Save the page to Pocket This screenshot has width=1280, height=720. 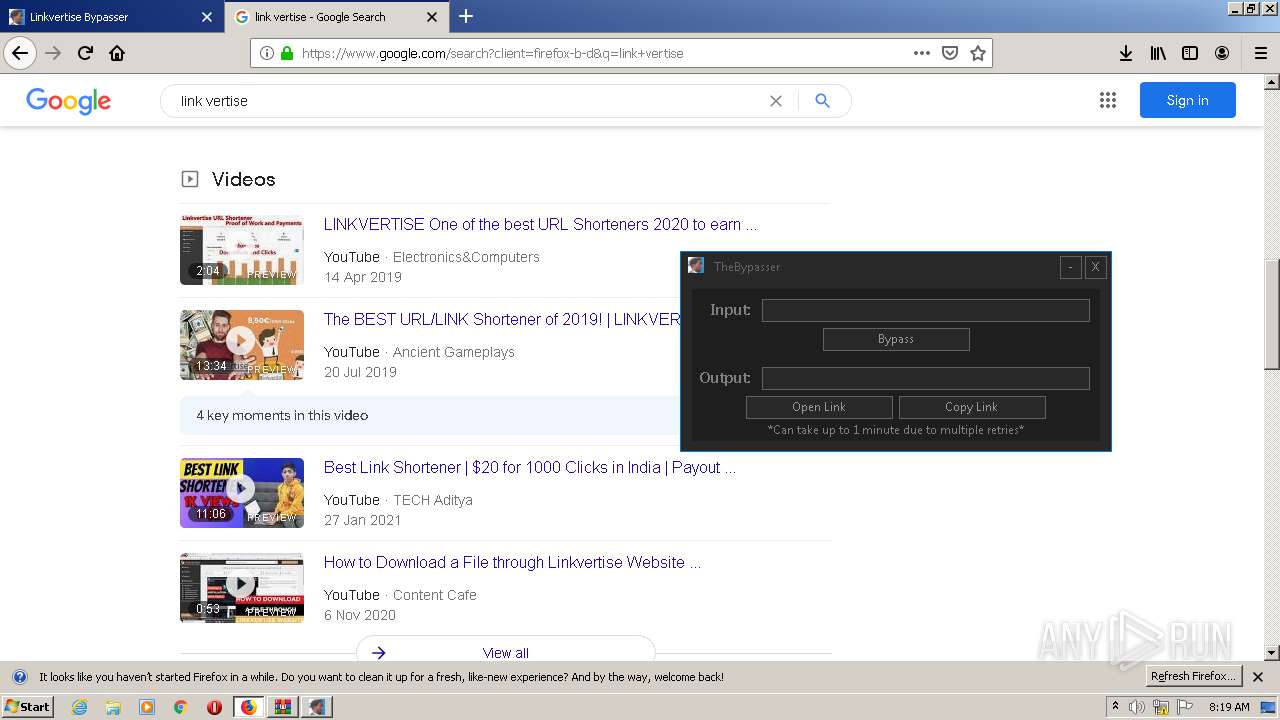tap(950, 53)
